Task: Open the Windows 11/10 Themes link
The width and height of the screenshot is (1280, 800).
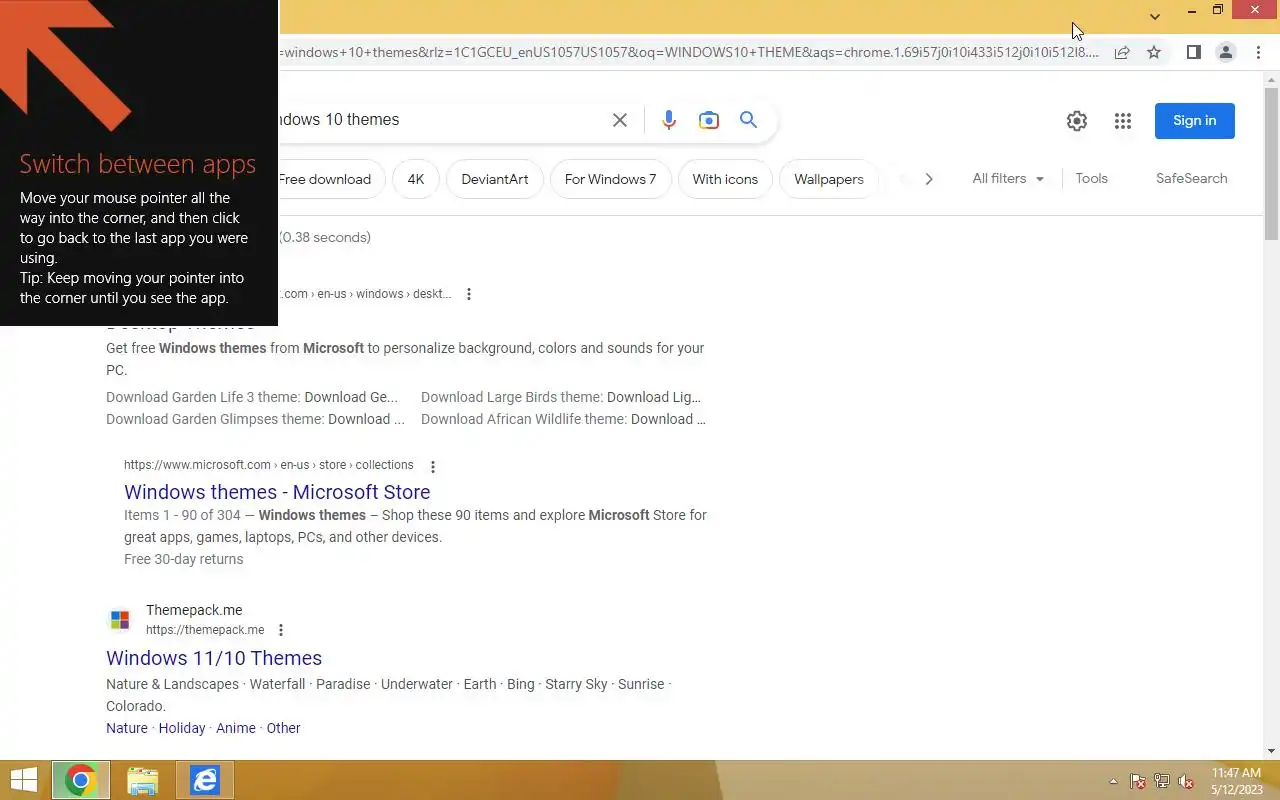Action: [214, 658]
